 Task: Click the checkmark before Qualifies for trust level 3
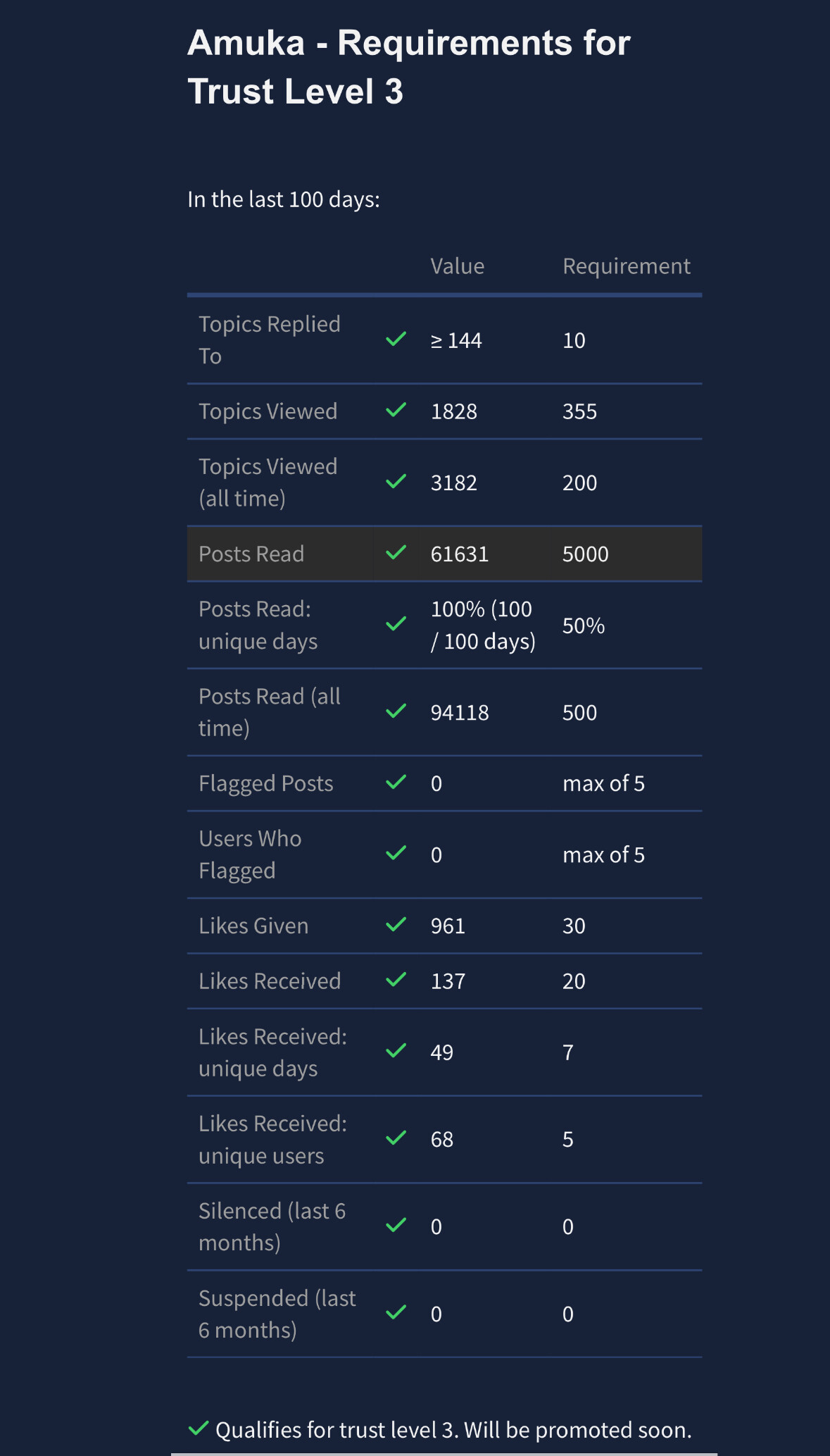pyautogui.click(x=199, y=1429)
